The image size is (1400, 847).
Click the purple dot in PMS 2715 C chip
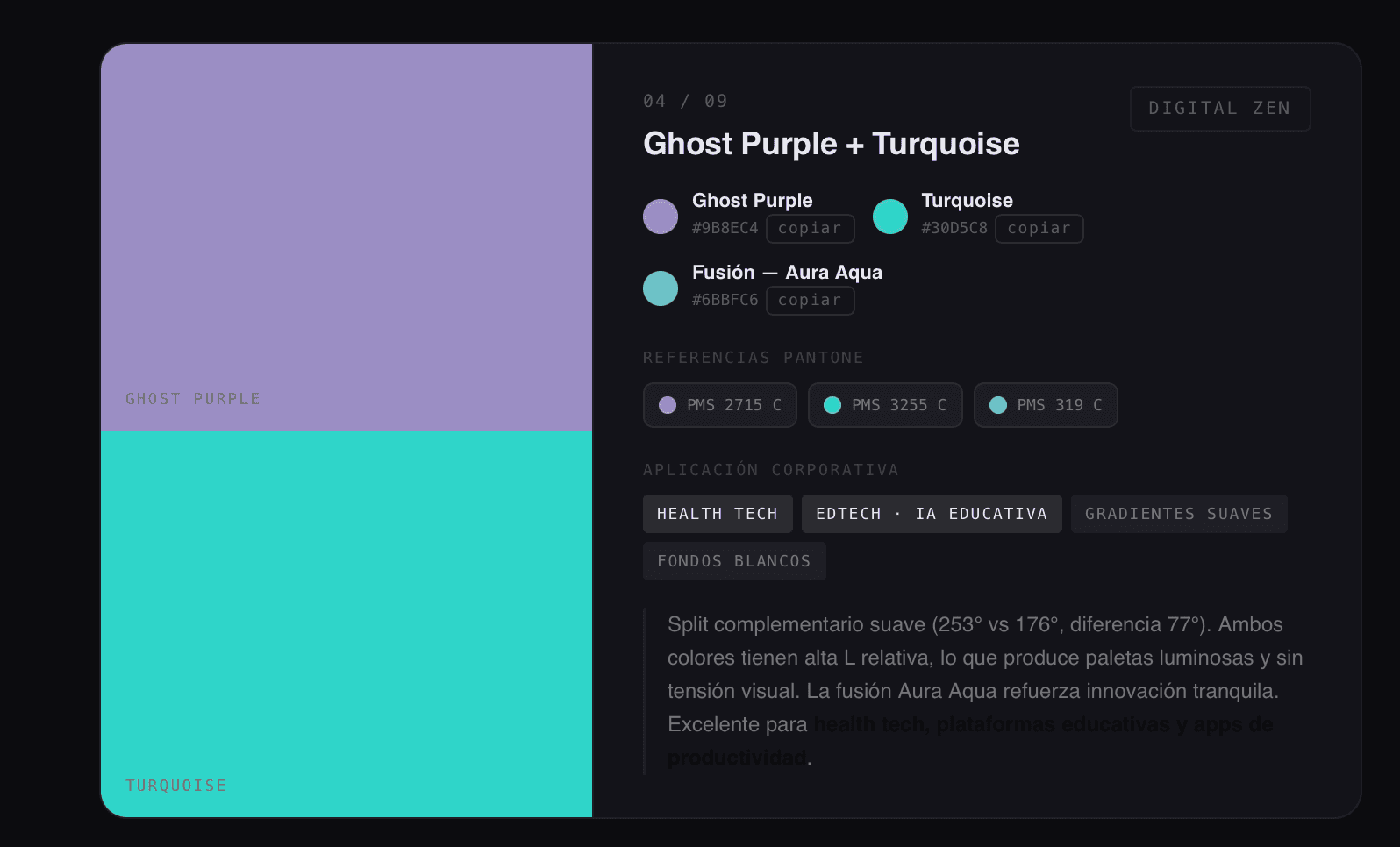668,405
